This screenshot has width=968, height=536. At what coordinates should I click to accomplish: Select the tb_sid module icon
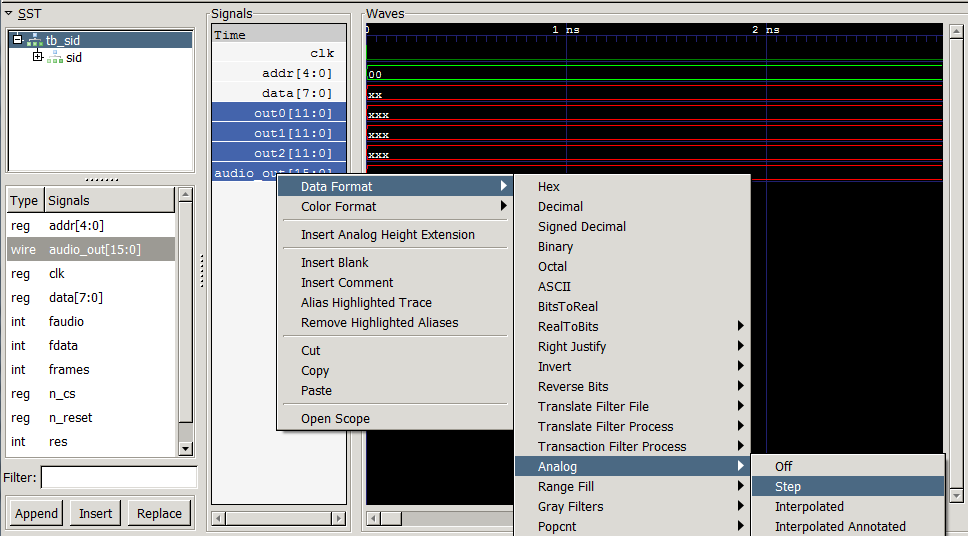coord(34,40)
